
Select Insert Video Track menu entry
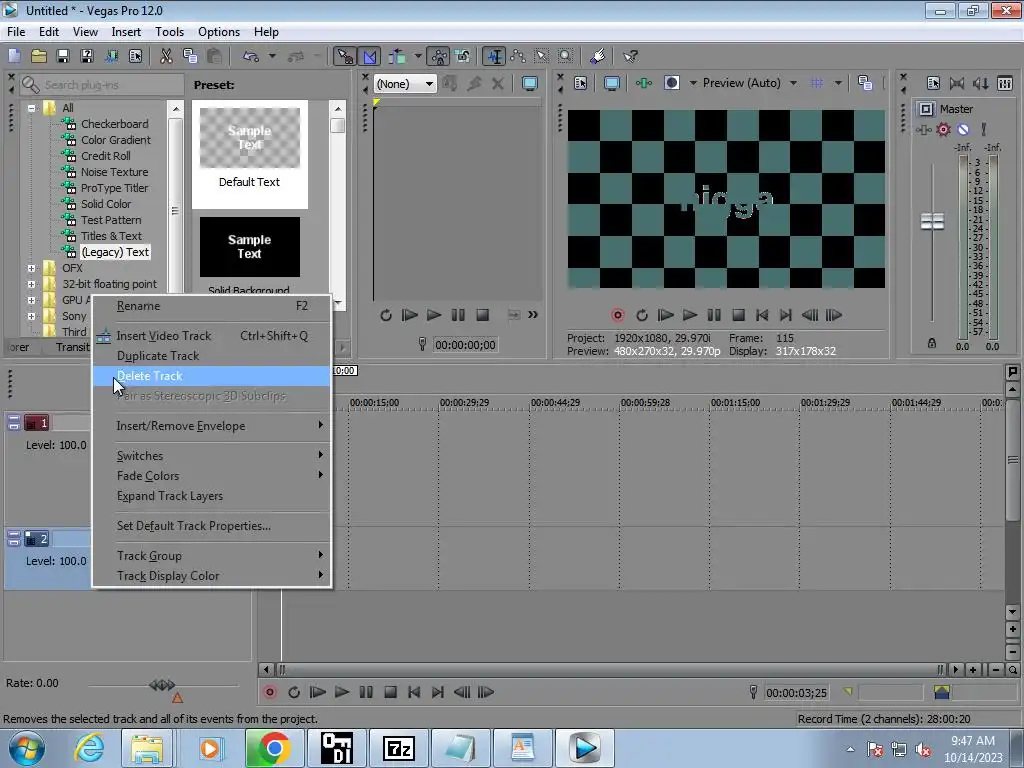click(x=212, y=336)
